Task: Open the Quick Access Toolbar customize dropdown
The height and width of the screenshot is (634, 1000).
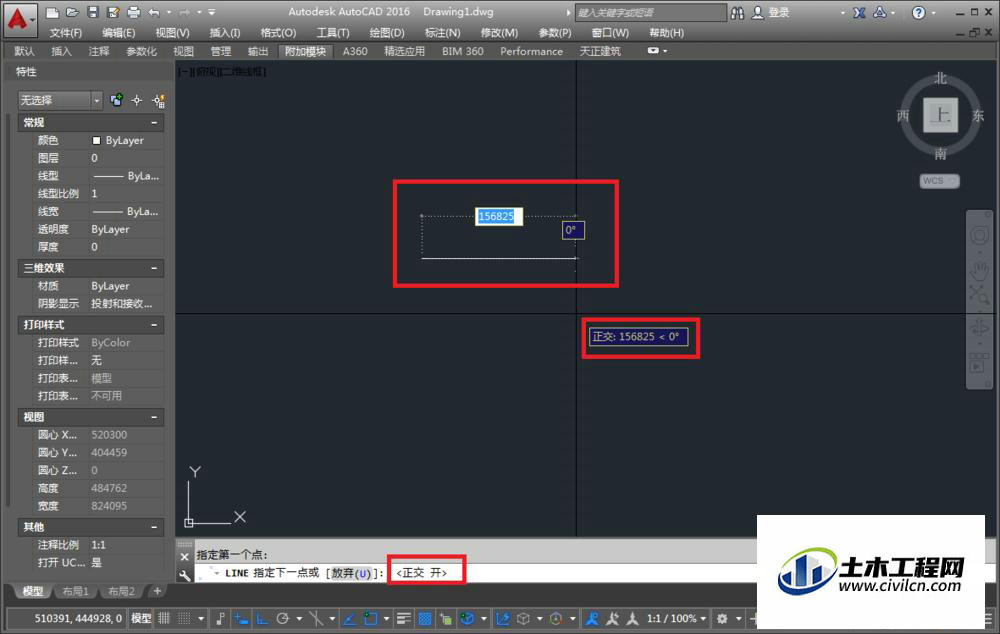Action: click(212, 12)
